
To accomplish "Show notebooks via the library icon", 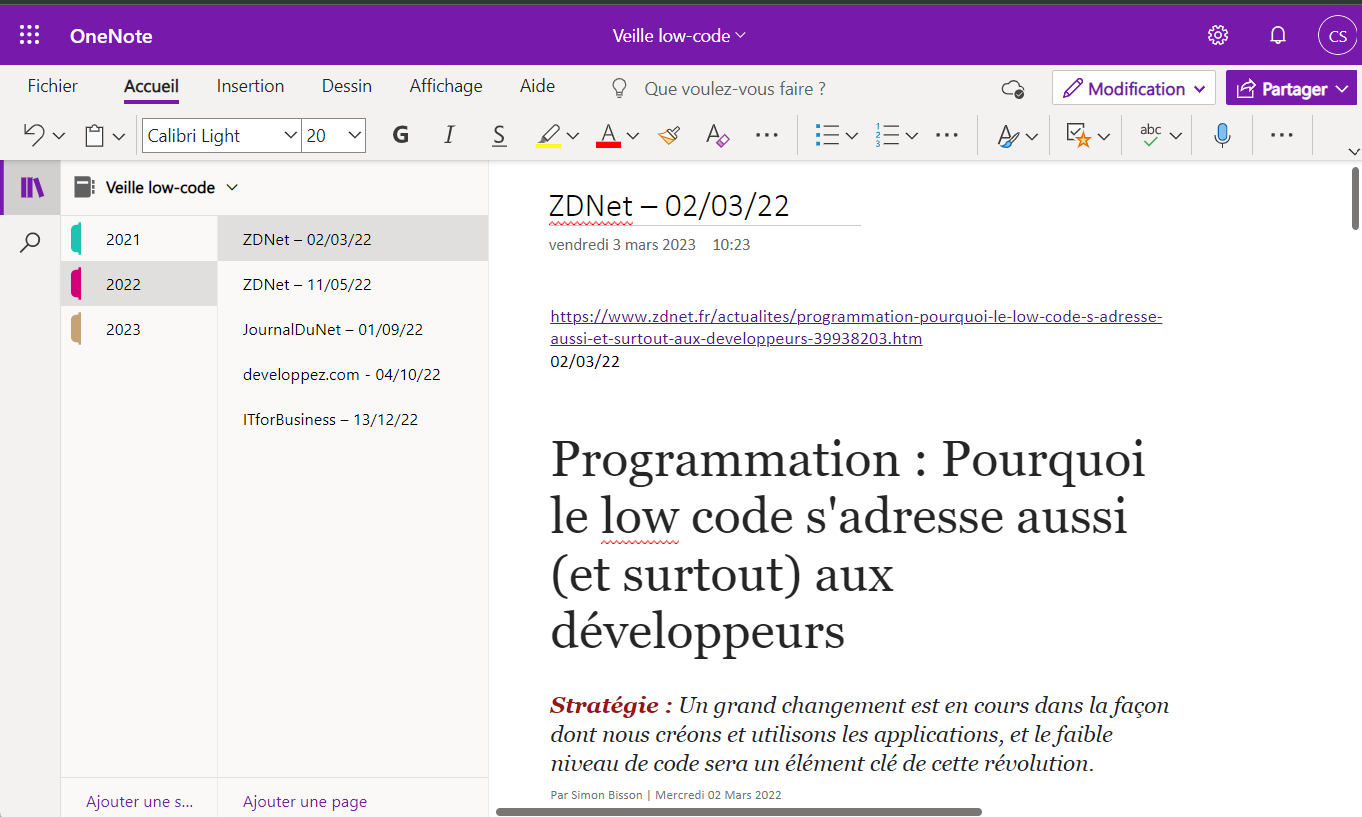I will [x=32, y=187].
